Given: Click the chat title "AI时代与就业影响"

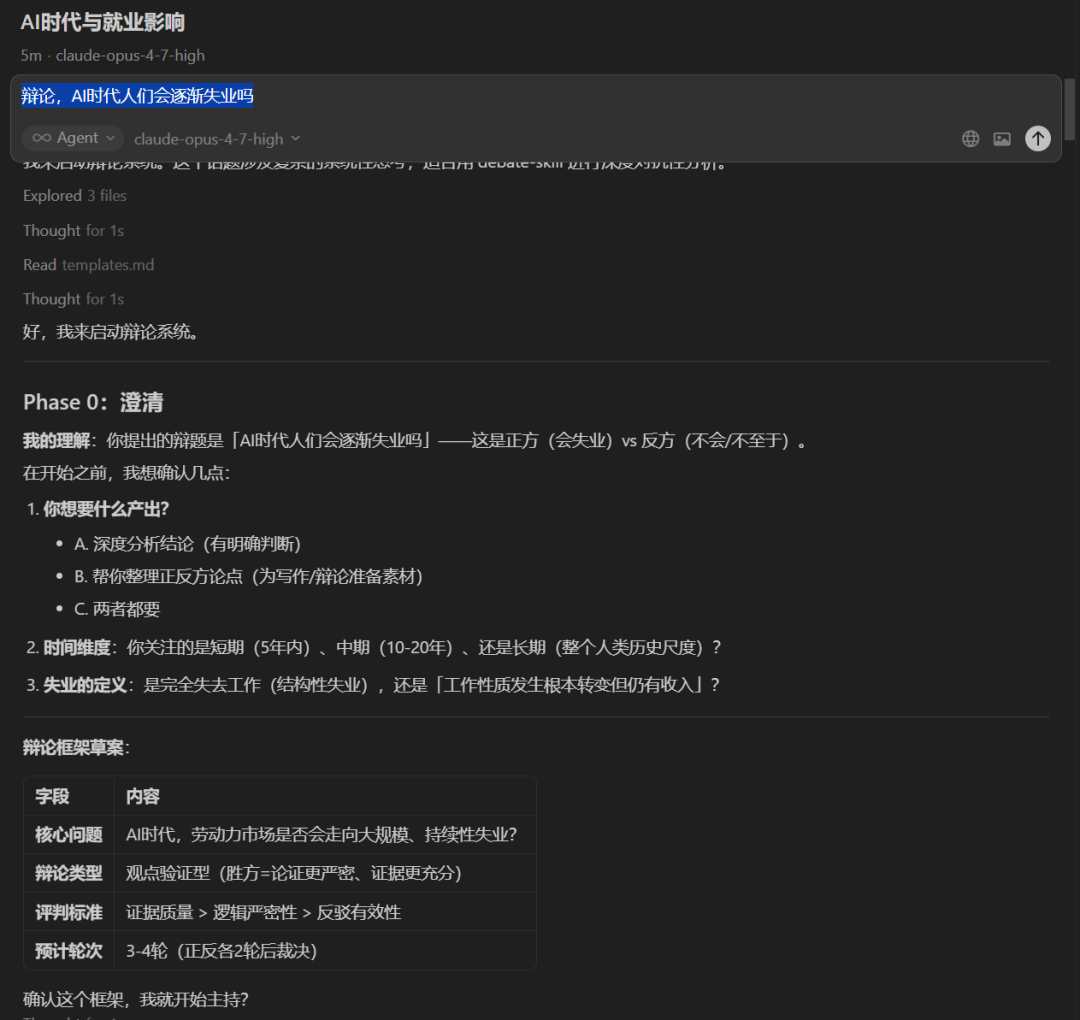Looking at the screenshot, I should pyautogui.click(x=103, y=22).
